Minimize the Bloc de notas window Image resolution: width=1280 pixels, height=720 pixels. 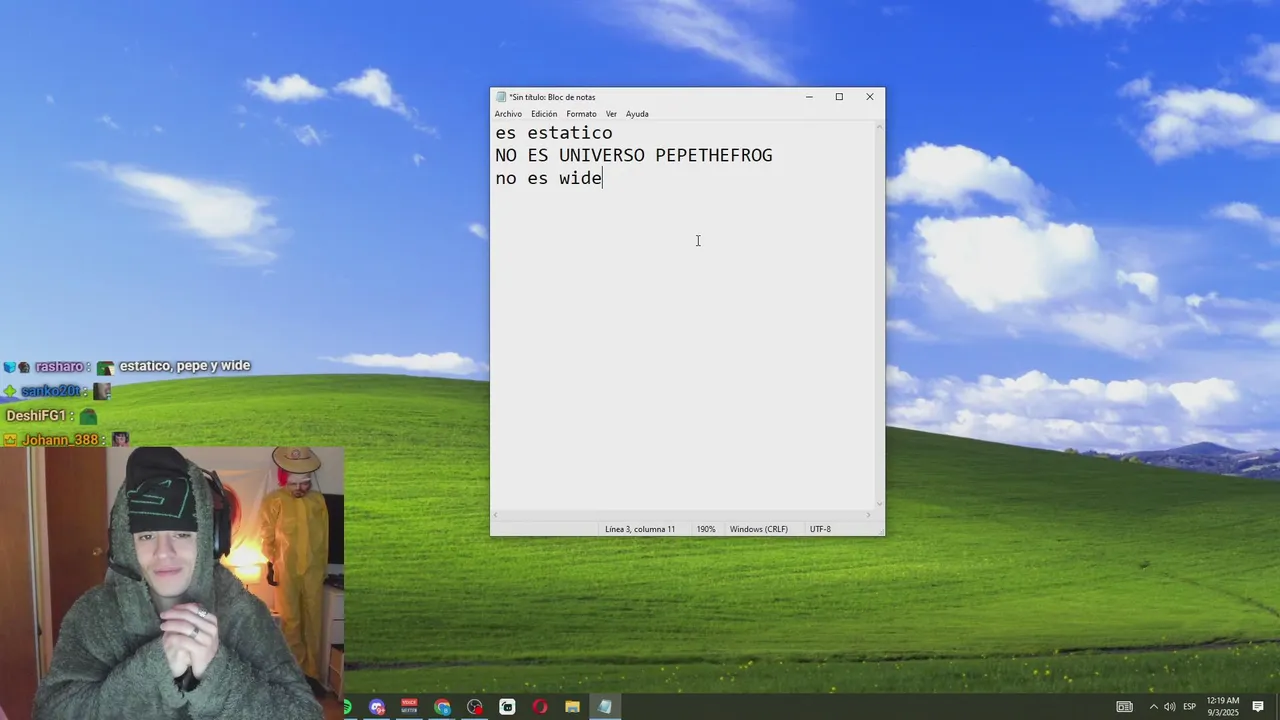coord(809,97)
